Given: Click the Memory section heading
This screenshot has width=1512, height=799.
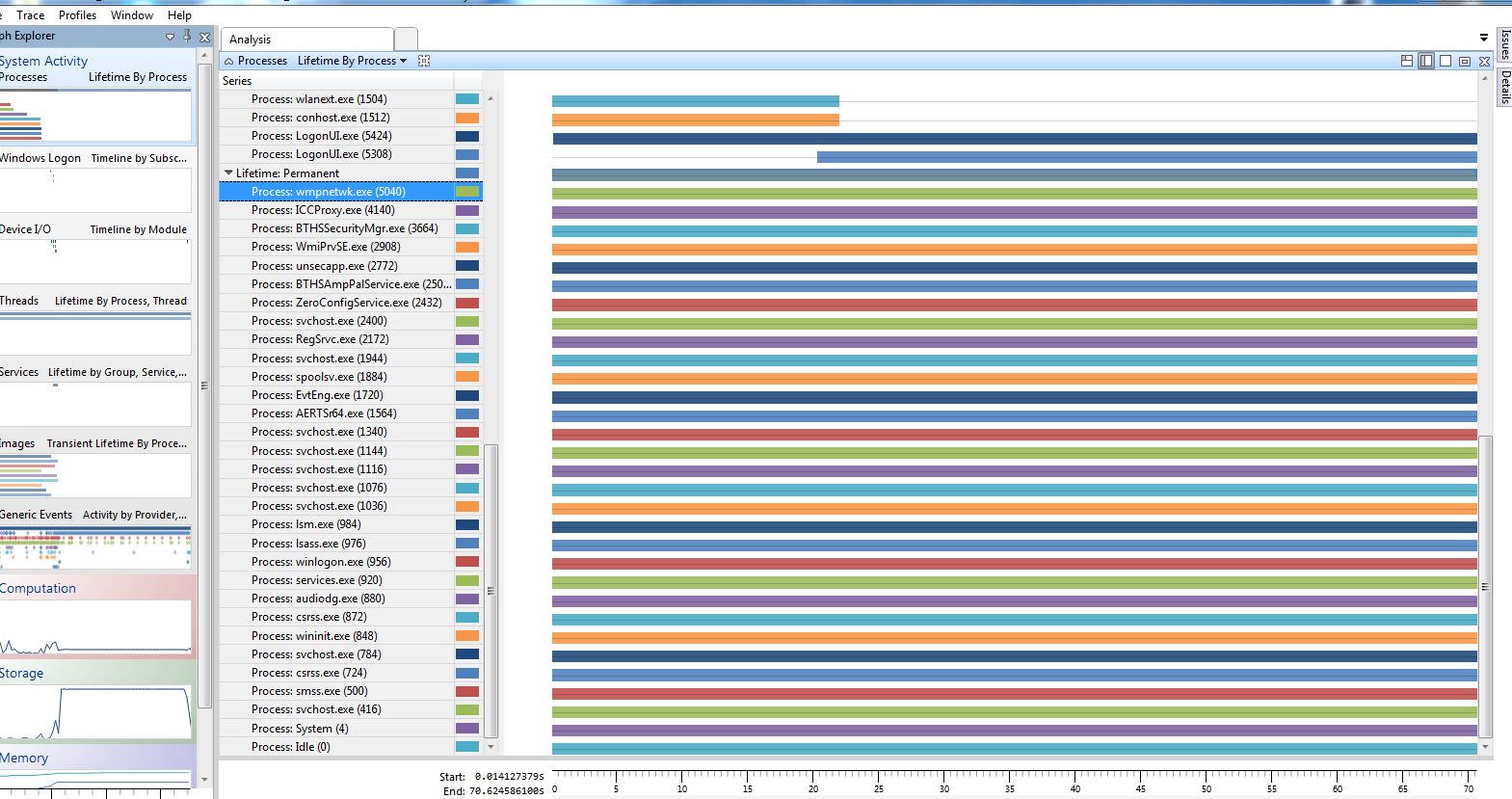Looking at the screenshot, I should click(24, 758).
